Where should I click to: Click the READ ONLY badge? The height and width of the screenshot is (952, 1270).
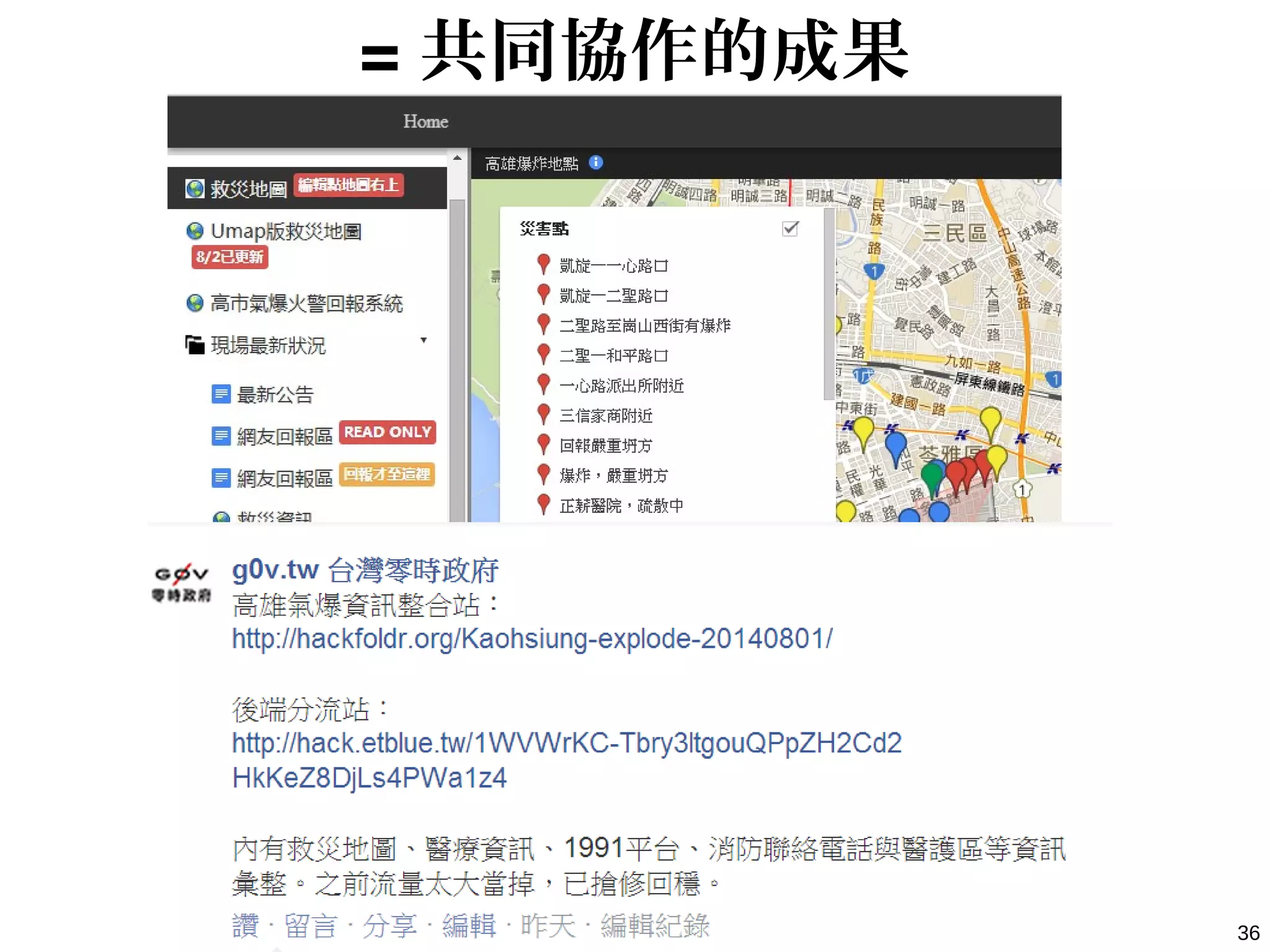coord(388,432)
